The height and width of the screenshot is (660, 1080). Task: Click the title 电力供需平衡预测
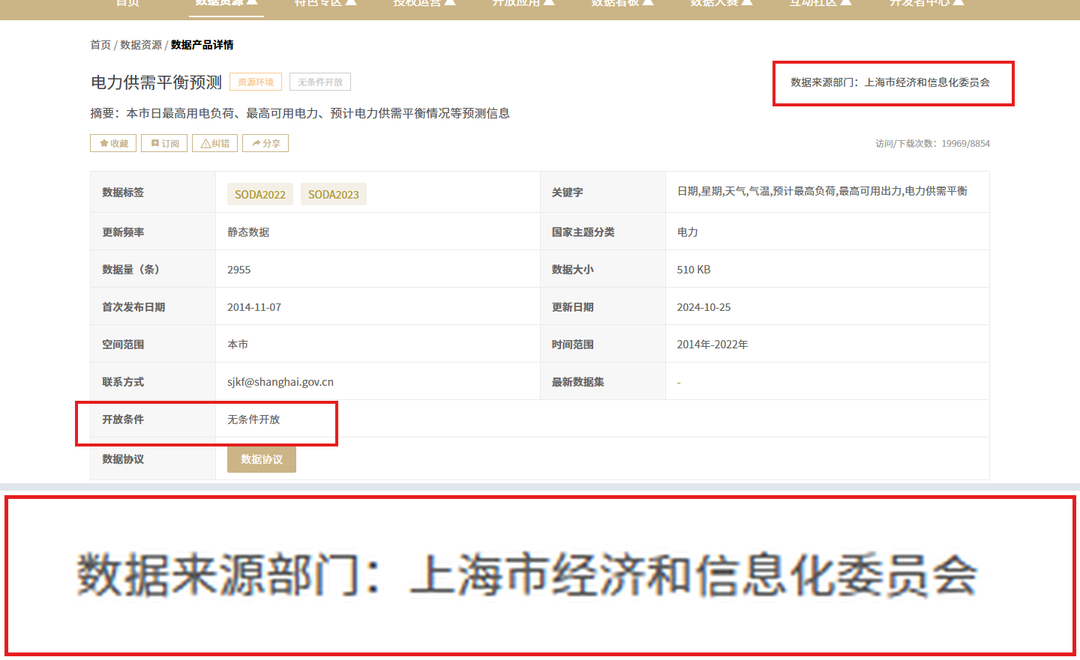click(x=156, y=83)
